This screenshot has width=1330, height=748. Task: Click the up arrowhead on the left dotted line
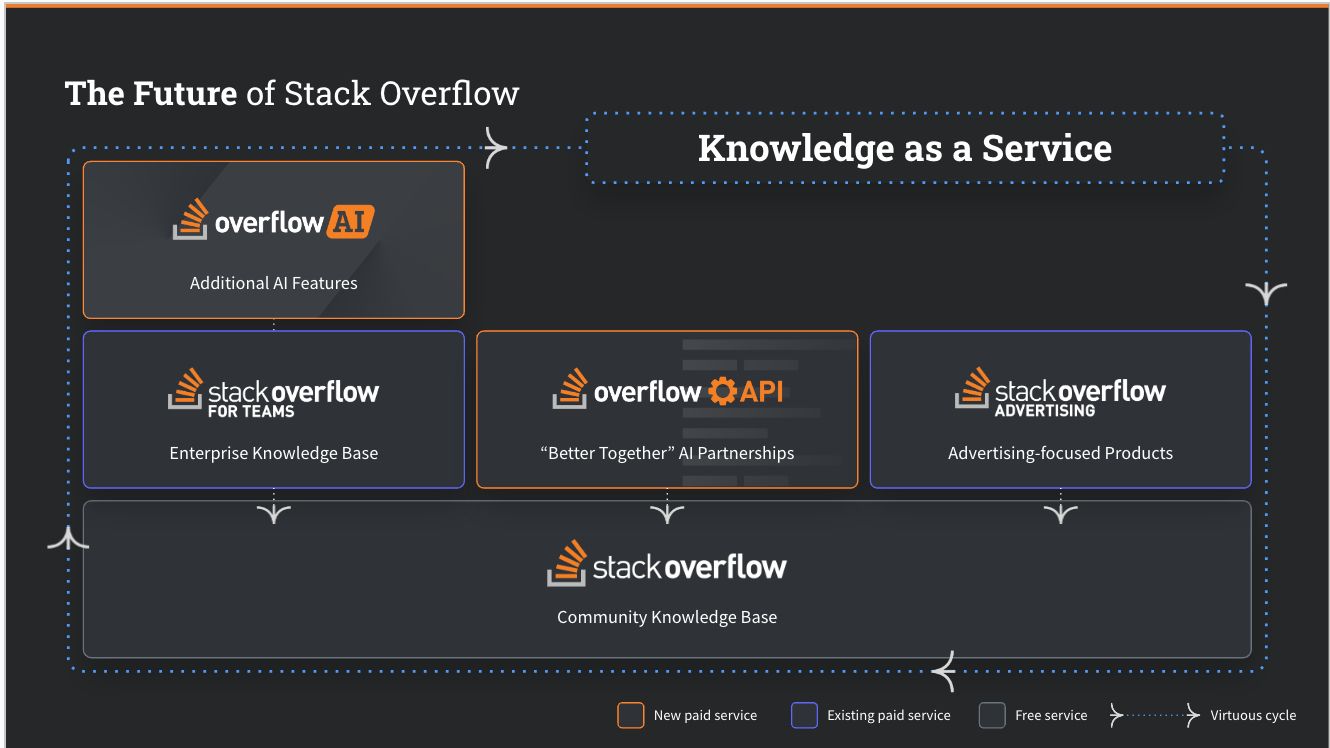pos(68,538)
